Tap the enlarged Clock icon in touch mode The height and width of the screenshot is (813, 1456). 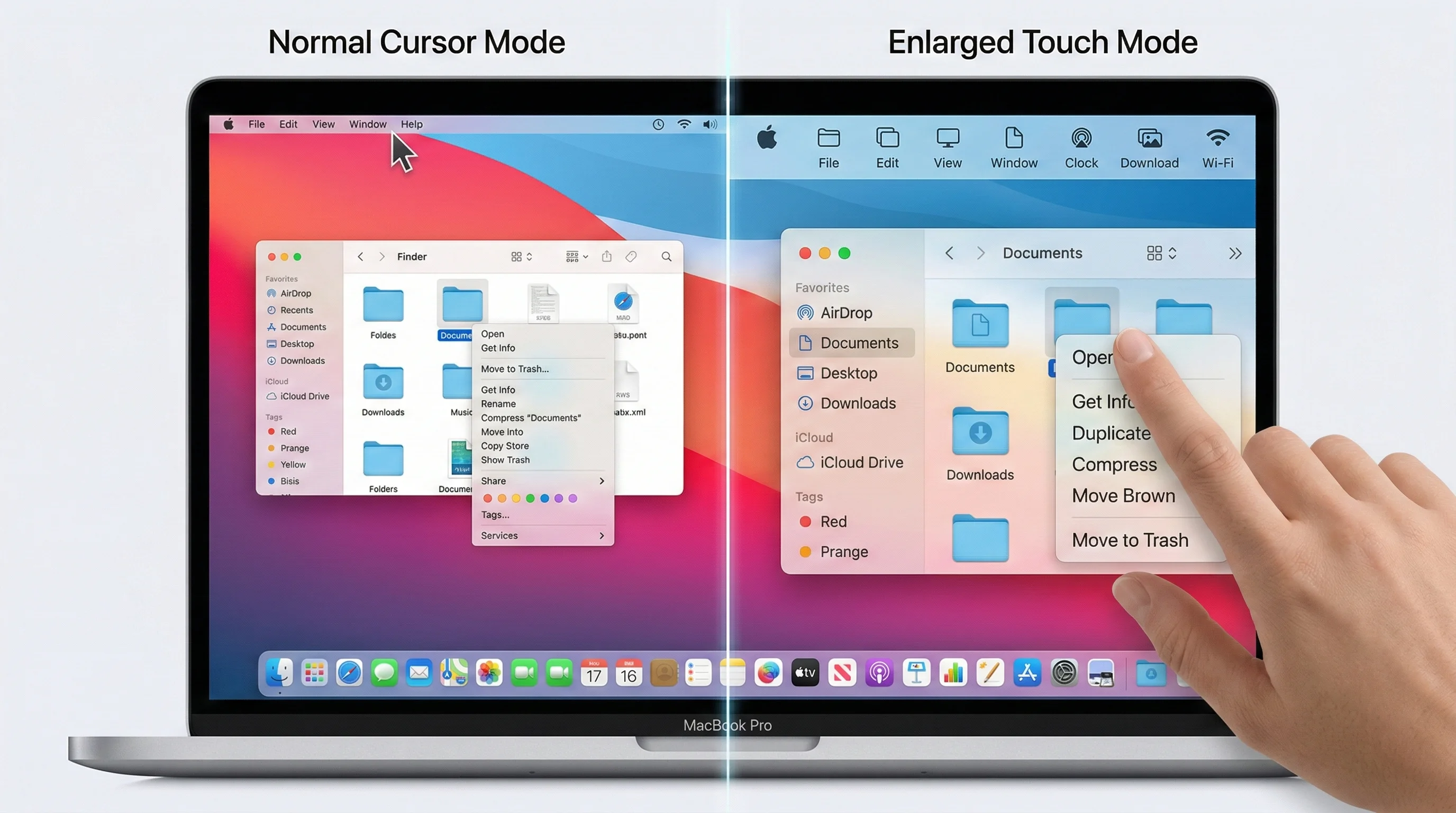[x=1081, y=149]
